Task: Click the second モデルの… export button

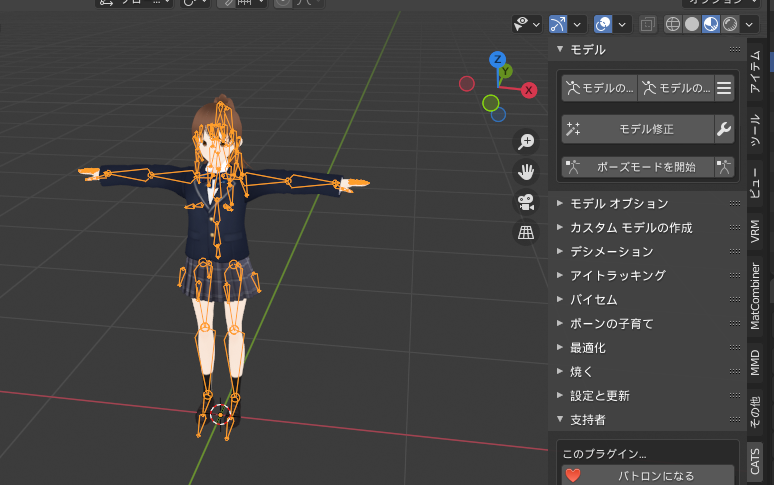Action: click(x=676, y=88)
